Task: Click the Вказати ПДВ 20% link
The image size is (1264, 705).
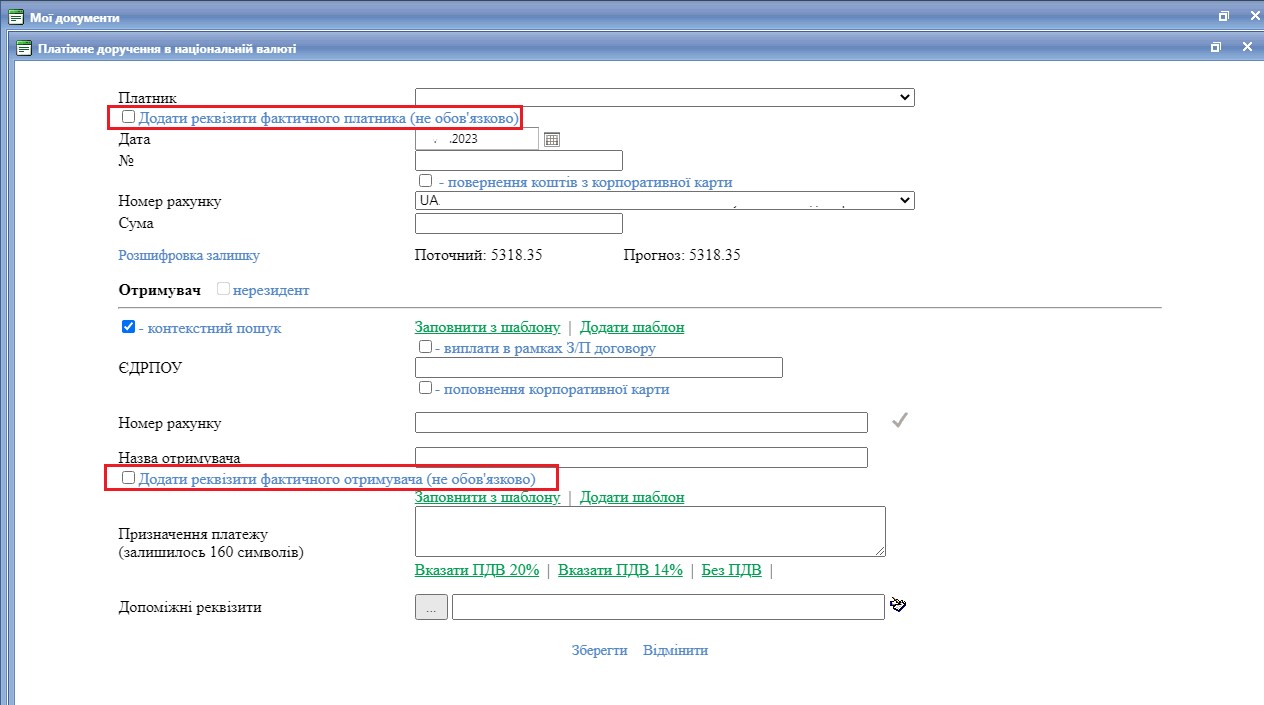Action: click(x=477, y=570)
